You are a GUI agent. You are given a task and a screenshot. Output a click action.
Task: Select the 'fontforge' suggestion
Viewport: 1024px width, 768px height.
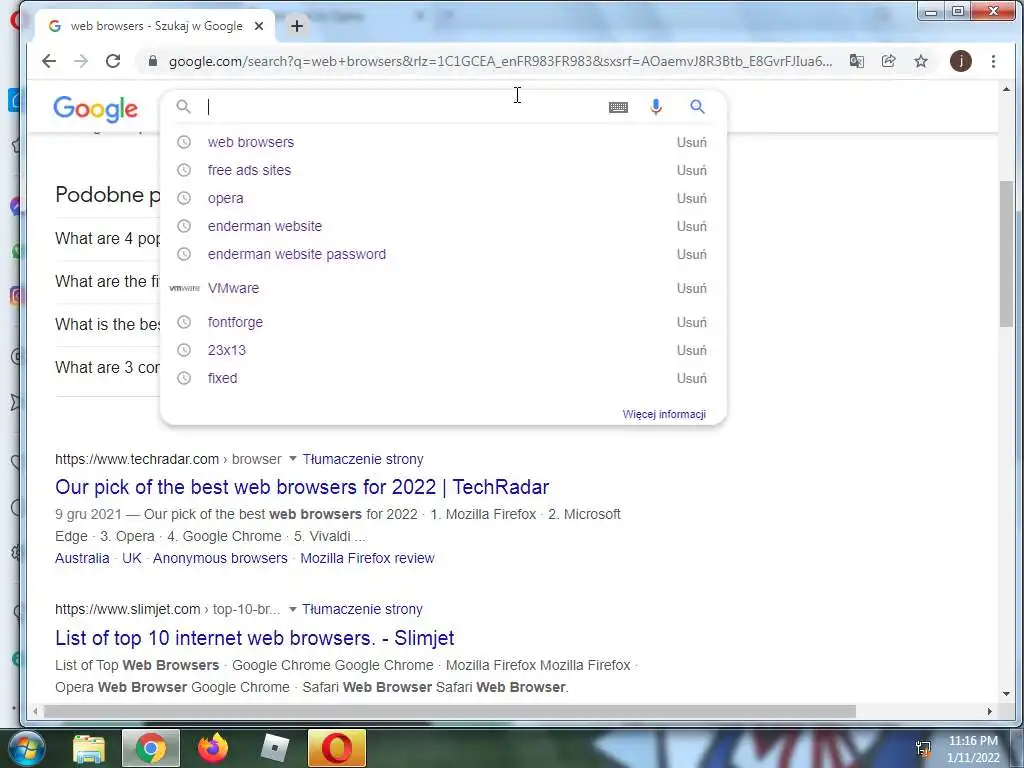pyautogui.click(x=235, y=323)
